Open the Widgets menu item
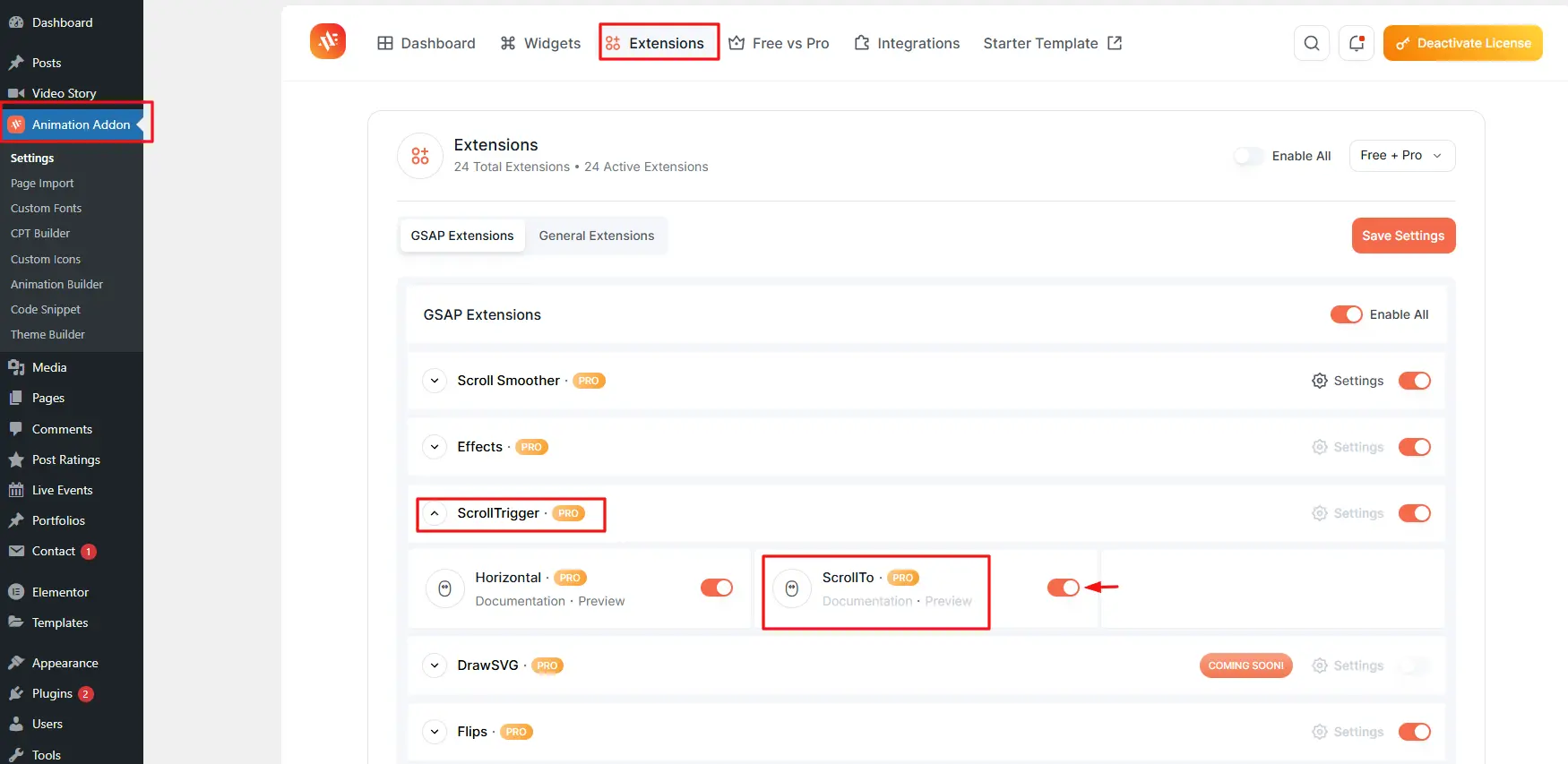This screenshot has width=1568, height=764. point(540,43)
